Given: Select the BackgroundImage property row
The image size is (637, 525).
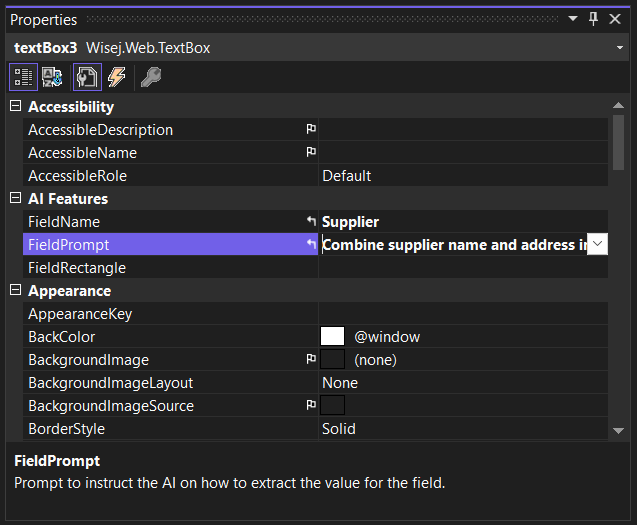Looking at the screenshot, I should pyautogui.click(x=170, y=360).
